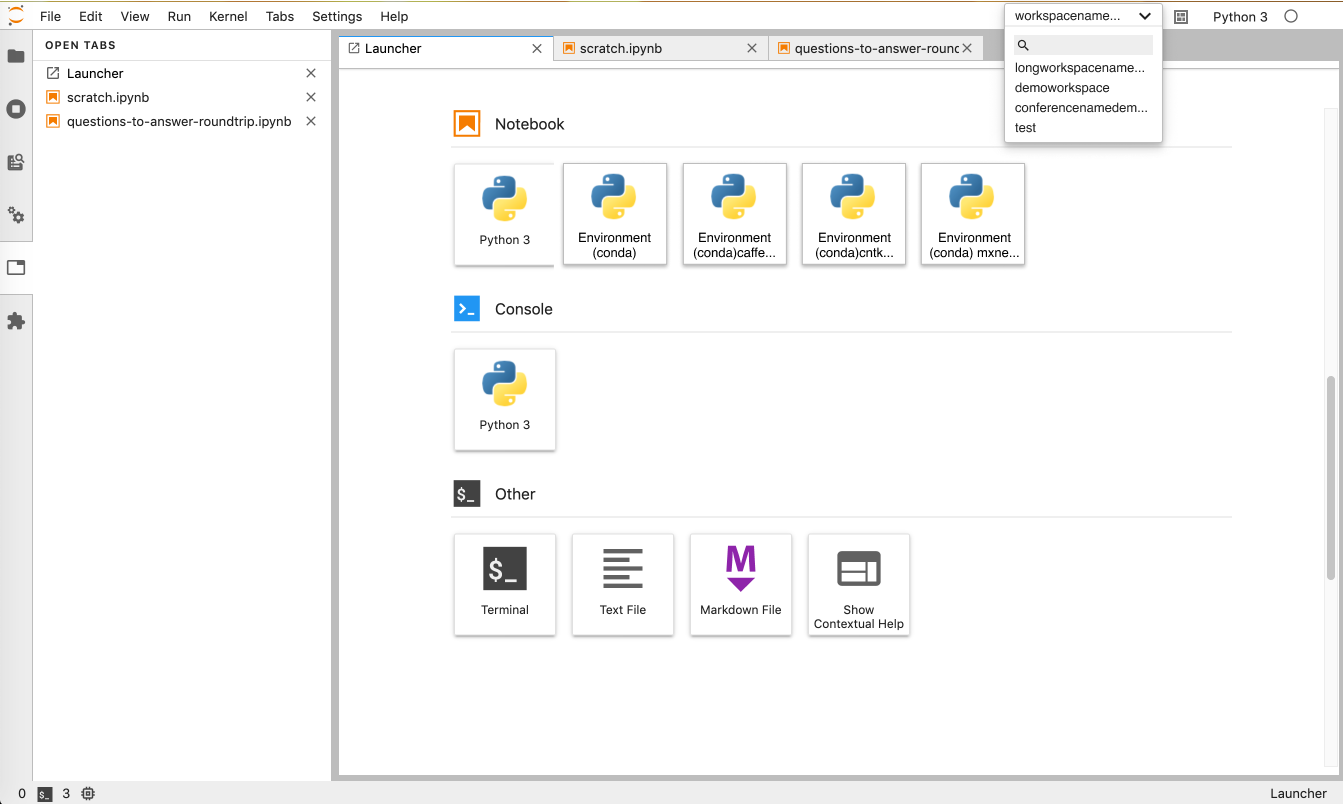This screenshot has width=1343, height=804.
Task: Click the OPEN TABS panel heading
Action: point(80,45)
